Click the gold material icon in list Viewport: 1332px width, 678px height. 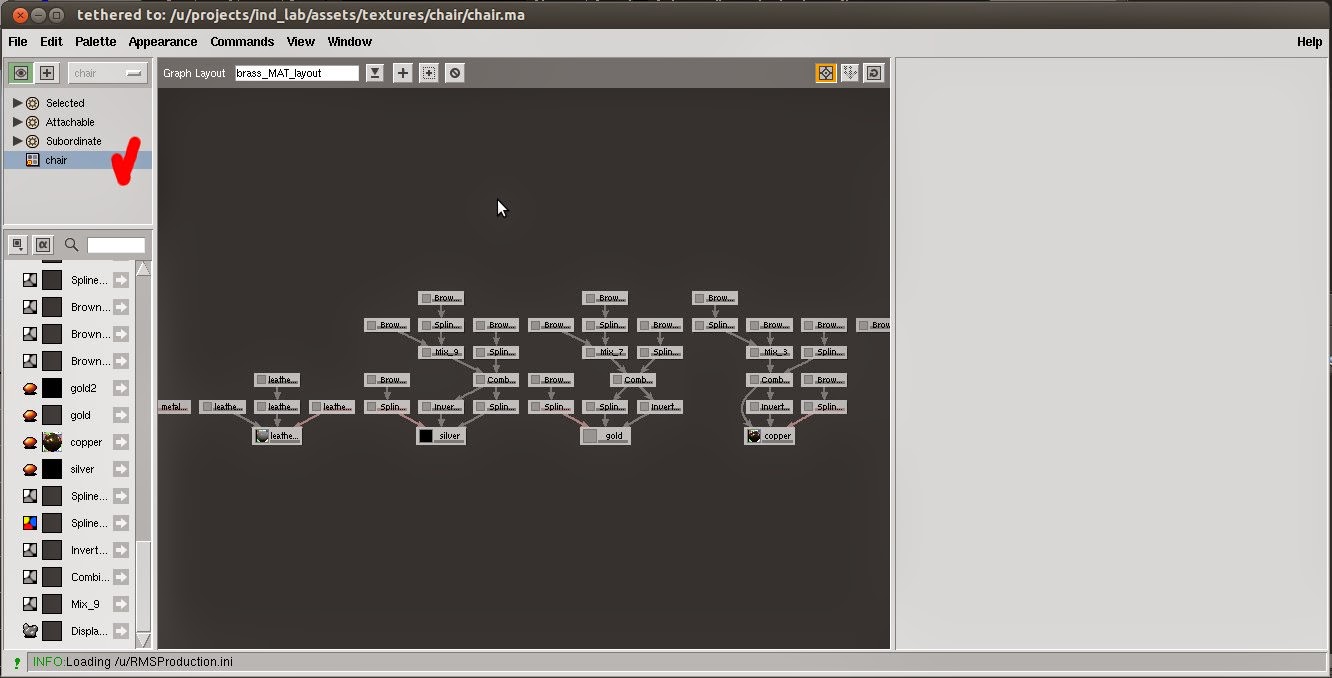coord(30,415)
